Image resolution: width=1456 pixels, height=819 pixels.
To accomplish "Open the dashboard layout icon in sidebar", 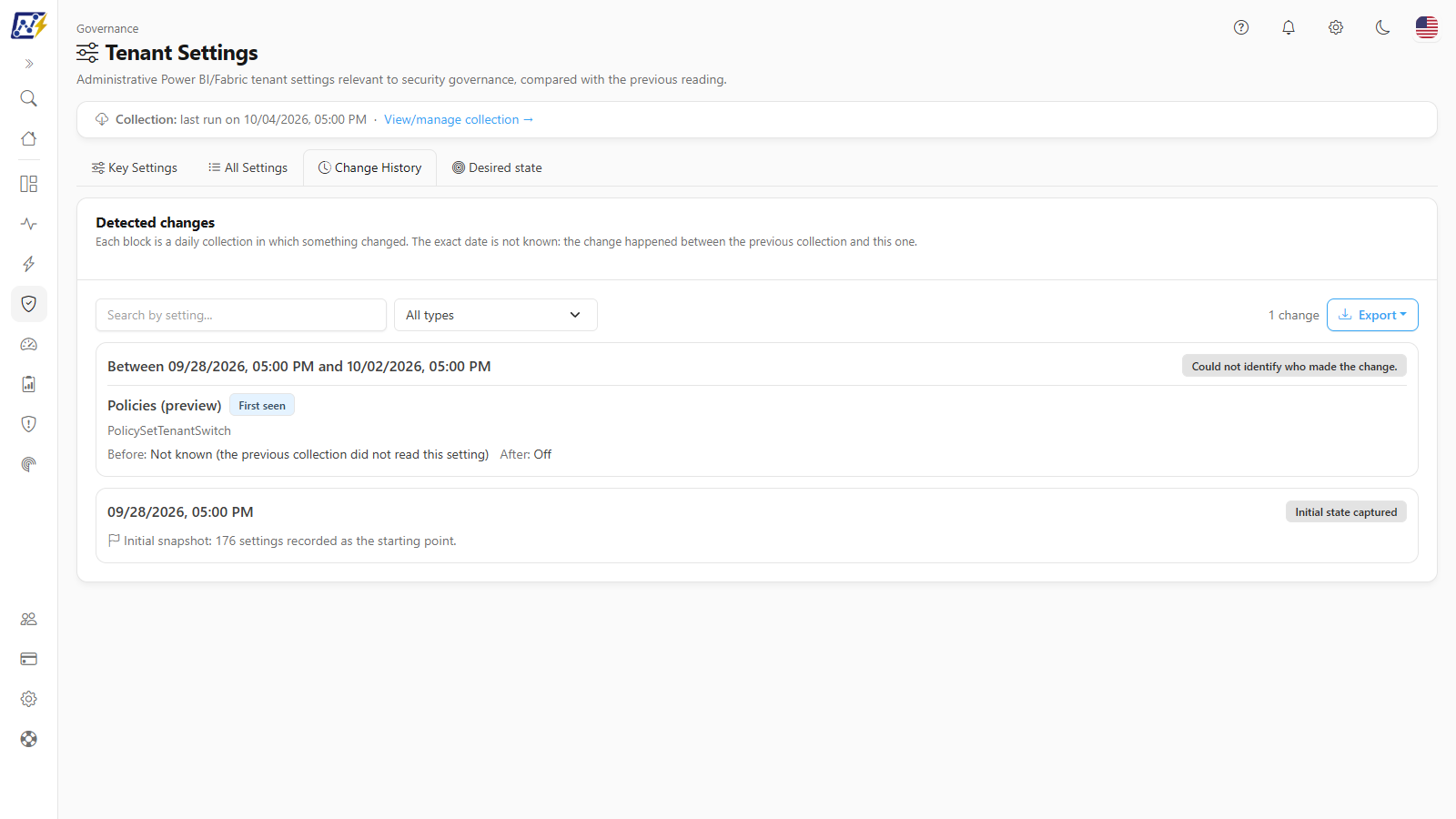I will (x=29, y=184).
